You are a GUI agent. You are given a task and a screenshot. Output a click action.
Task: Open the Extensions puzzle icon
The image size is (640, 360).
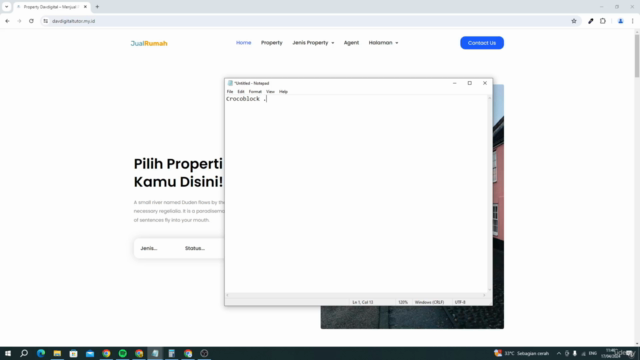coord(603,21)
